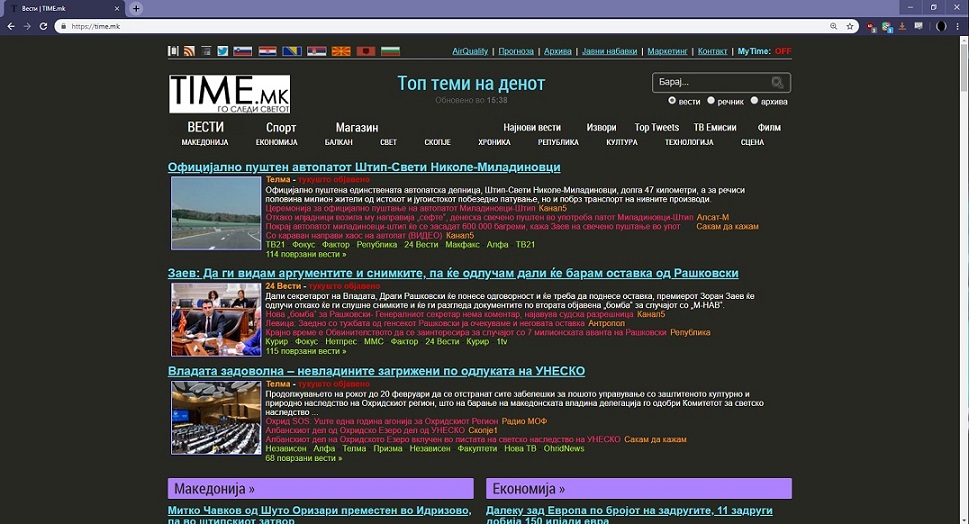Open headline about автопатот Штип-Свети Николе-Миладиновци
The height and width of the screenshot is (524, 969).
pyautogui.click(x=364, y=167)
